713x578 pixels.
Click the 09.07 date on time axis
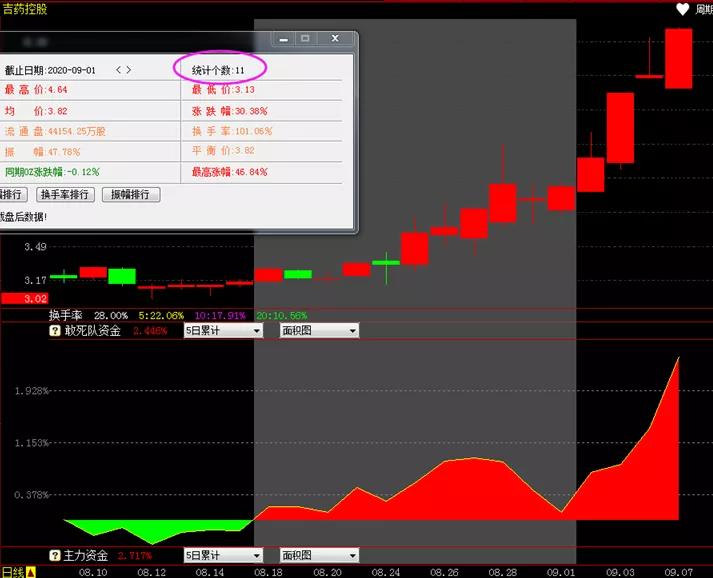678,573
